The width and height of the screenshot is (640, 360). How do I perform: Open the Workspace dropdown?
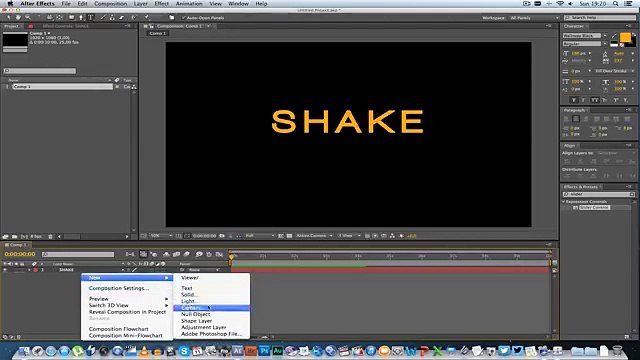(534, 18)
